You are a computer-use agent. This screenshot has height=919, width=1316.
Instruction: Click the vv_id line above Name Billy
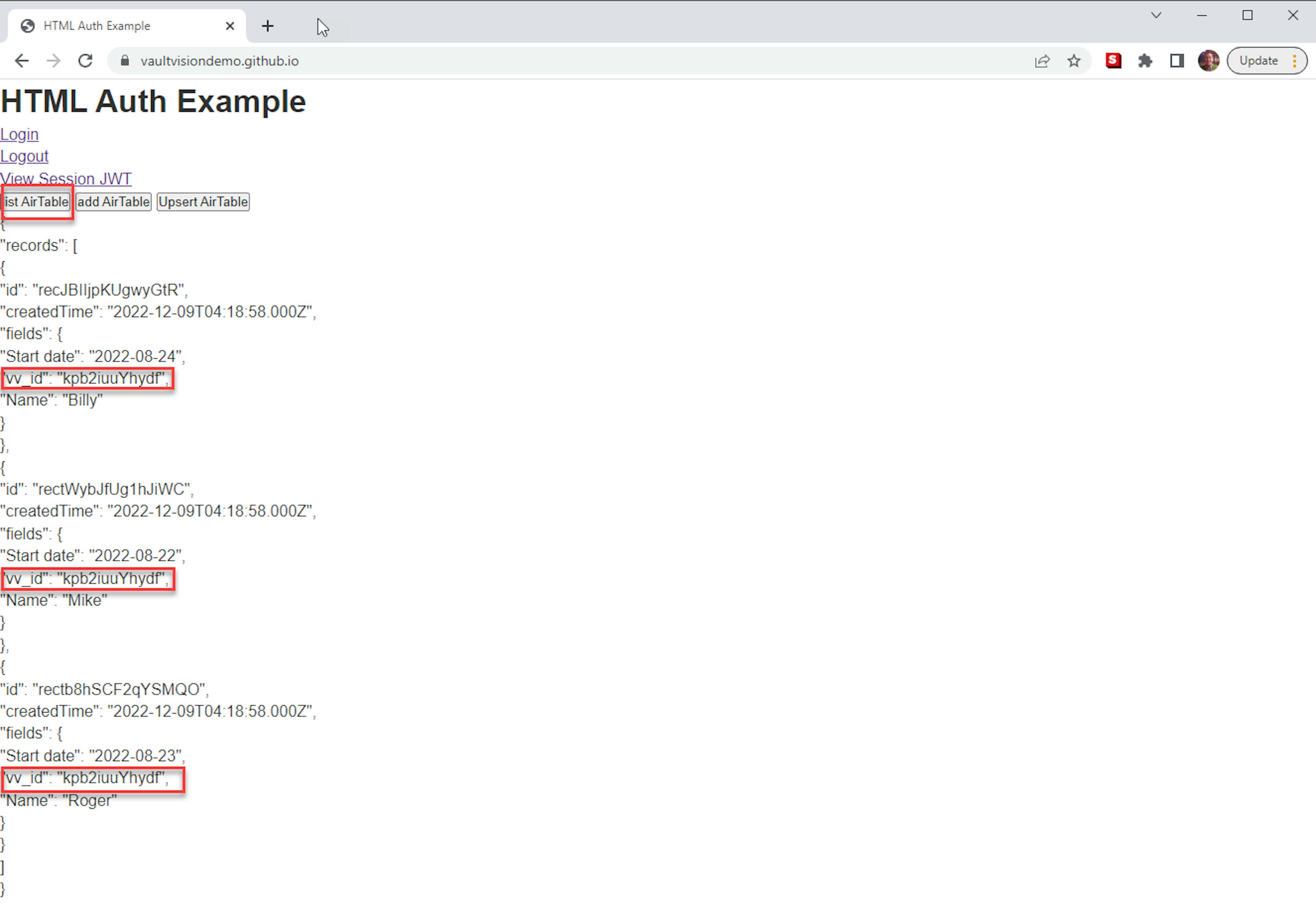tap(86, 378)
